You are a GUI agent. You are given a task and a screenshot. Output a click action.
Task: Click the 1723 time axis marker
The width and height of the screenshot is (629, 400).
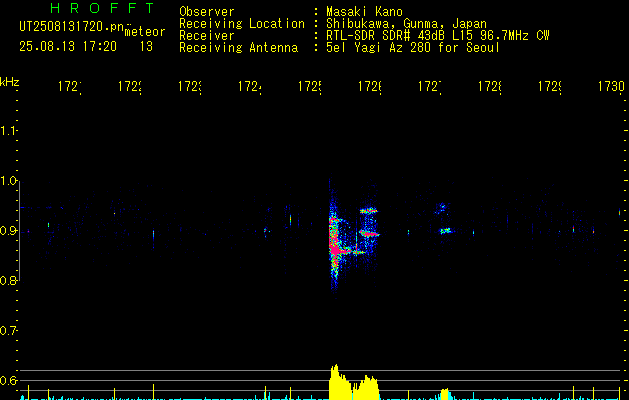tap(190, 86)
